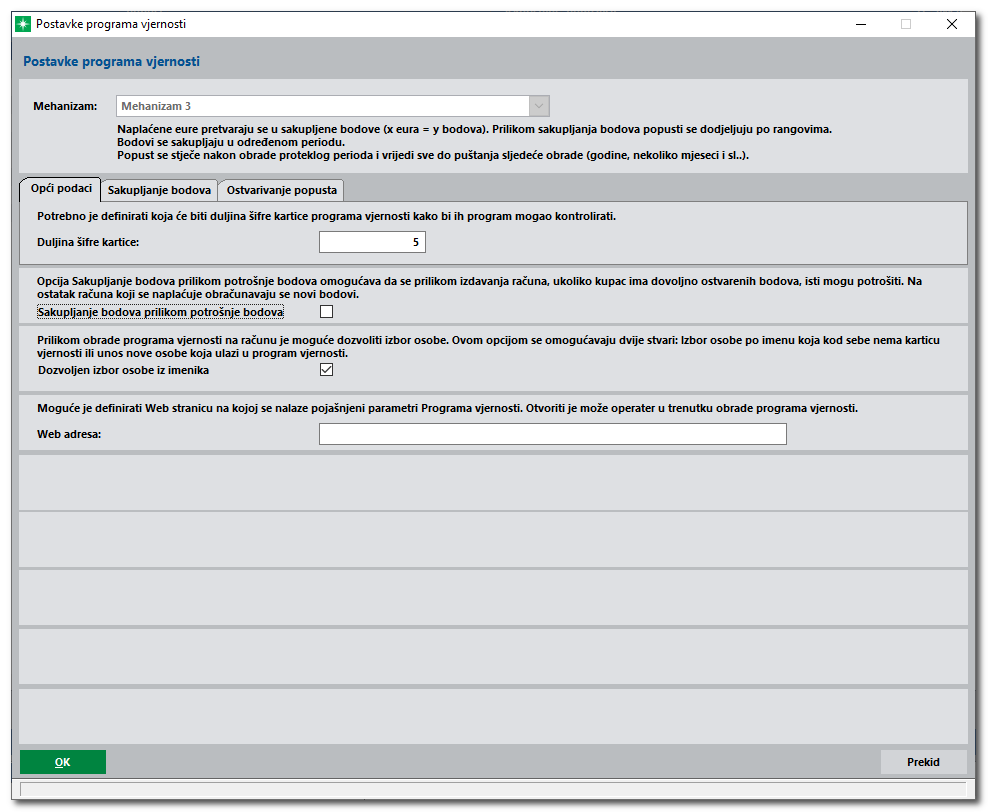The image size is (988, 812).
Task: Click into the Web adresa field
Action: tap(553, 434)
